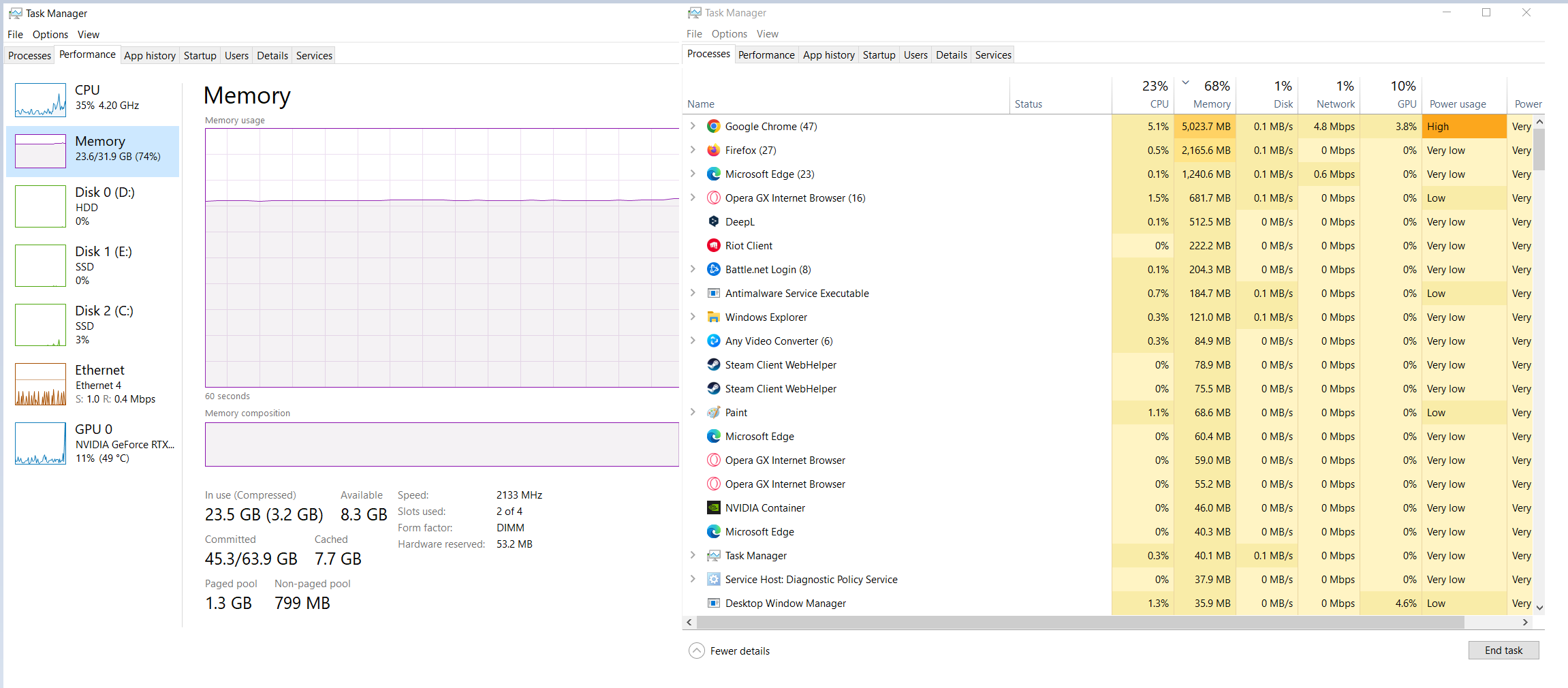
Task: Click the Riot Client icon
Action: (x=713, y=246)
